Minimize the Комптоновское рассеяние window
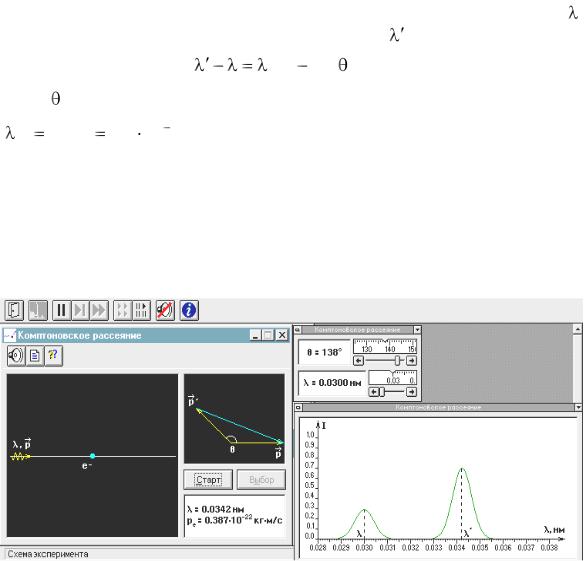This screenshot has height=561, width=588. [255, 335]
